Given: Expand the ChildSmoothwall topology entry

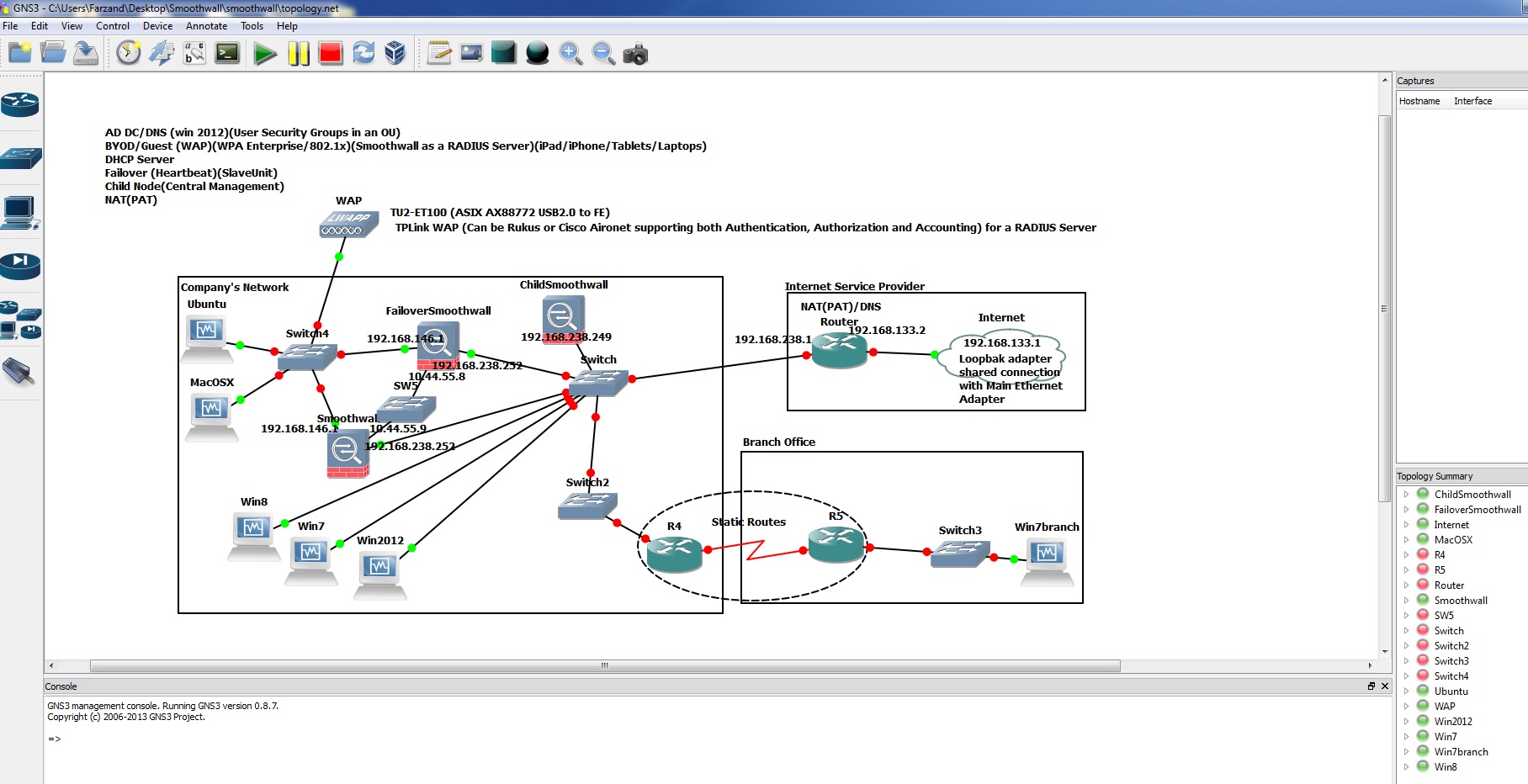Looking at the screenshot, I should [x=1406, y=495].
